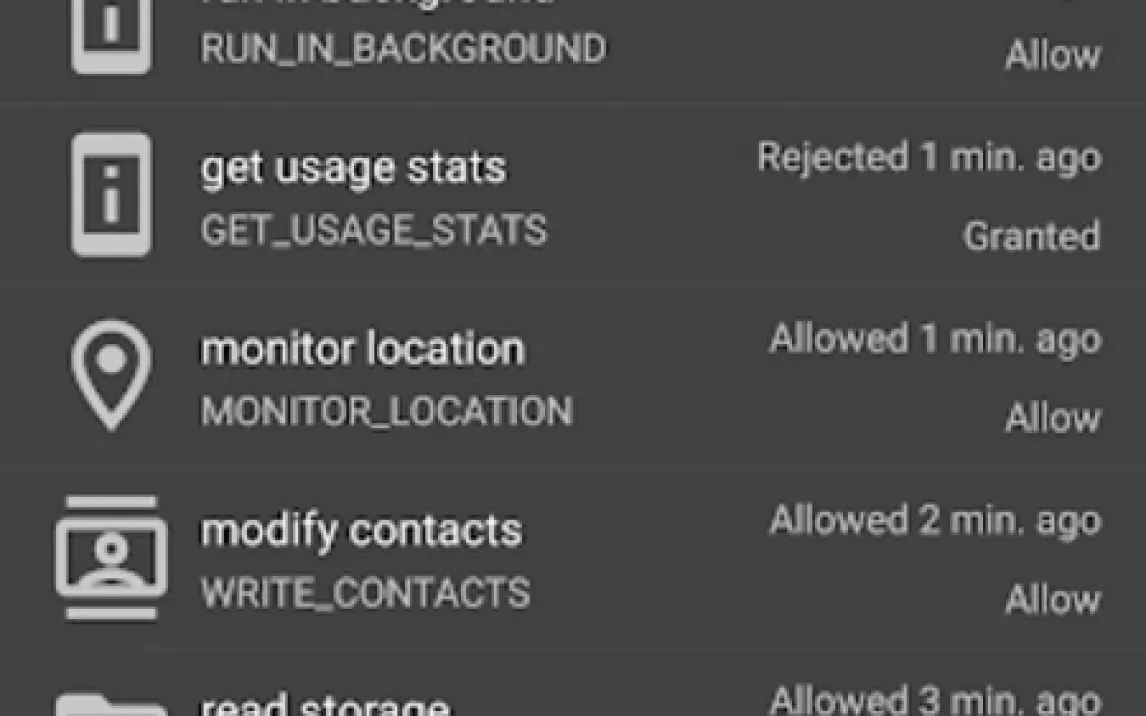Viewport: 1146px width, 716px height.
Task: Click the "Rejected 1 min. ago" timestamp
Action: pos(929,158)
